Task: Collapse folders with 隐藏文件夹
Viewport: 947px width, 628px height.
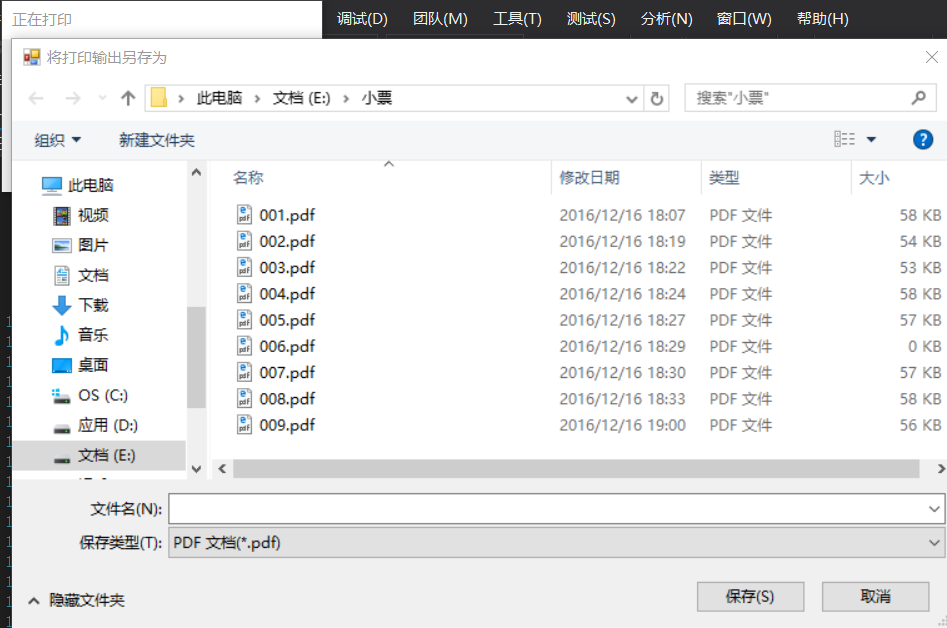Action: (x=77, y=600)
